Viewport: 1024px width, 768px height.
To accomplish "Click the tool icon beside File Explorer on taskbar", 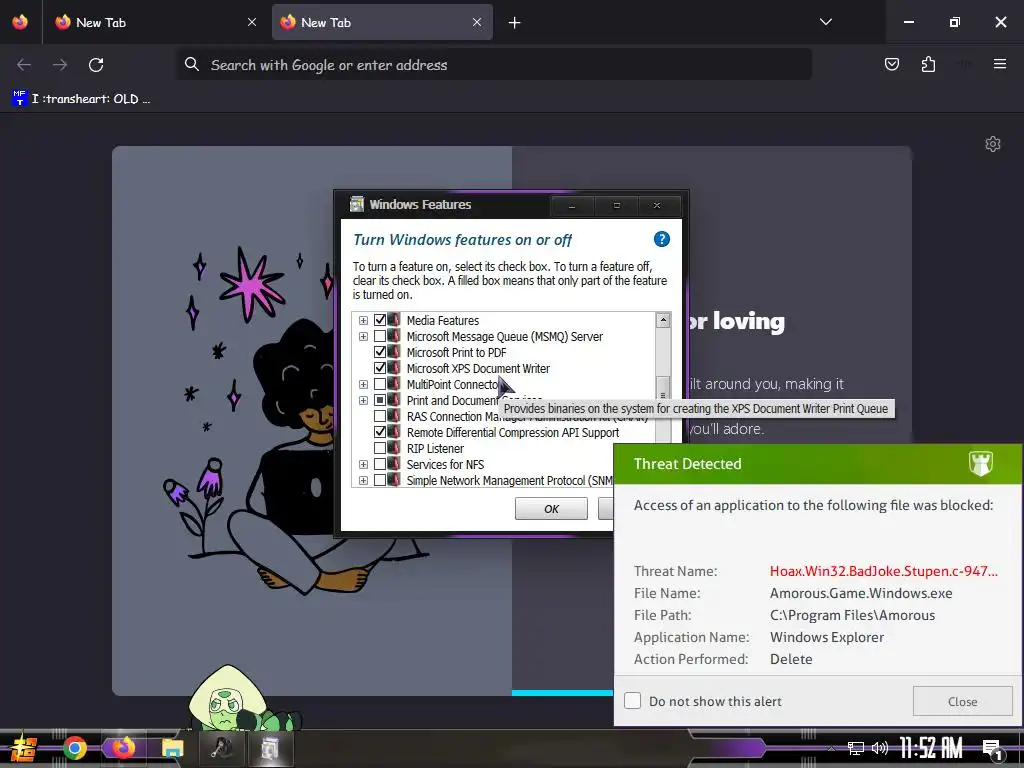I will pyautogui.click(x=221, y=748).
